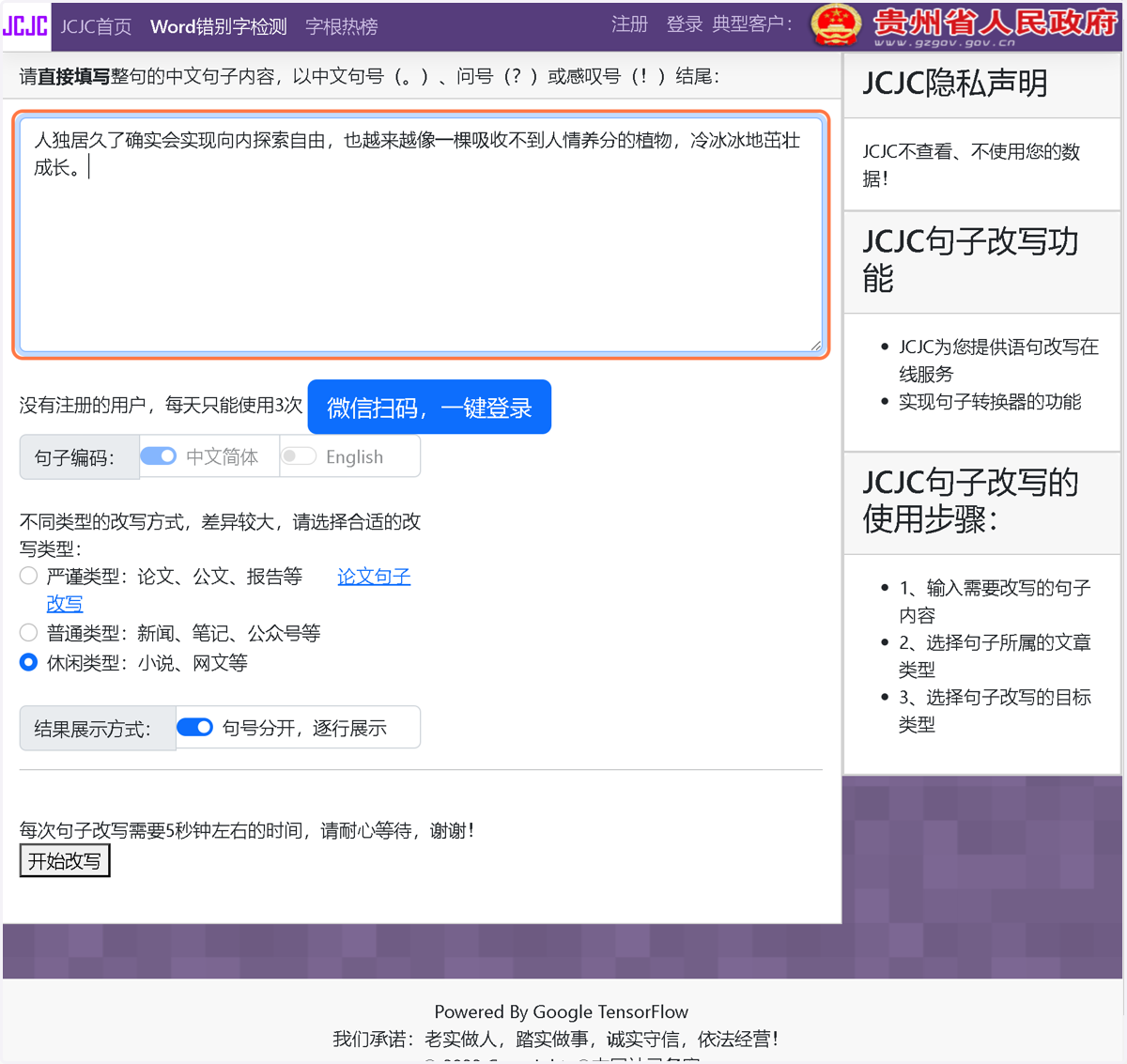Click the 请直接填写整句 instruction line

(369, 76)
